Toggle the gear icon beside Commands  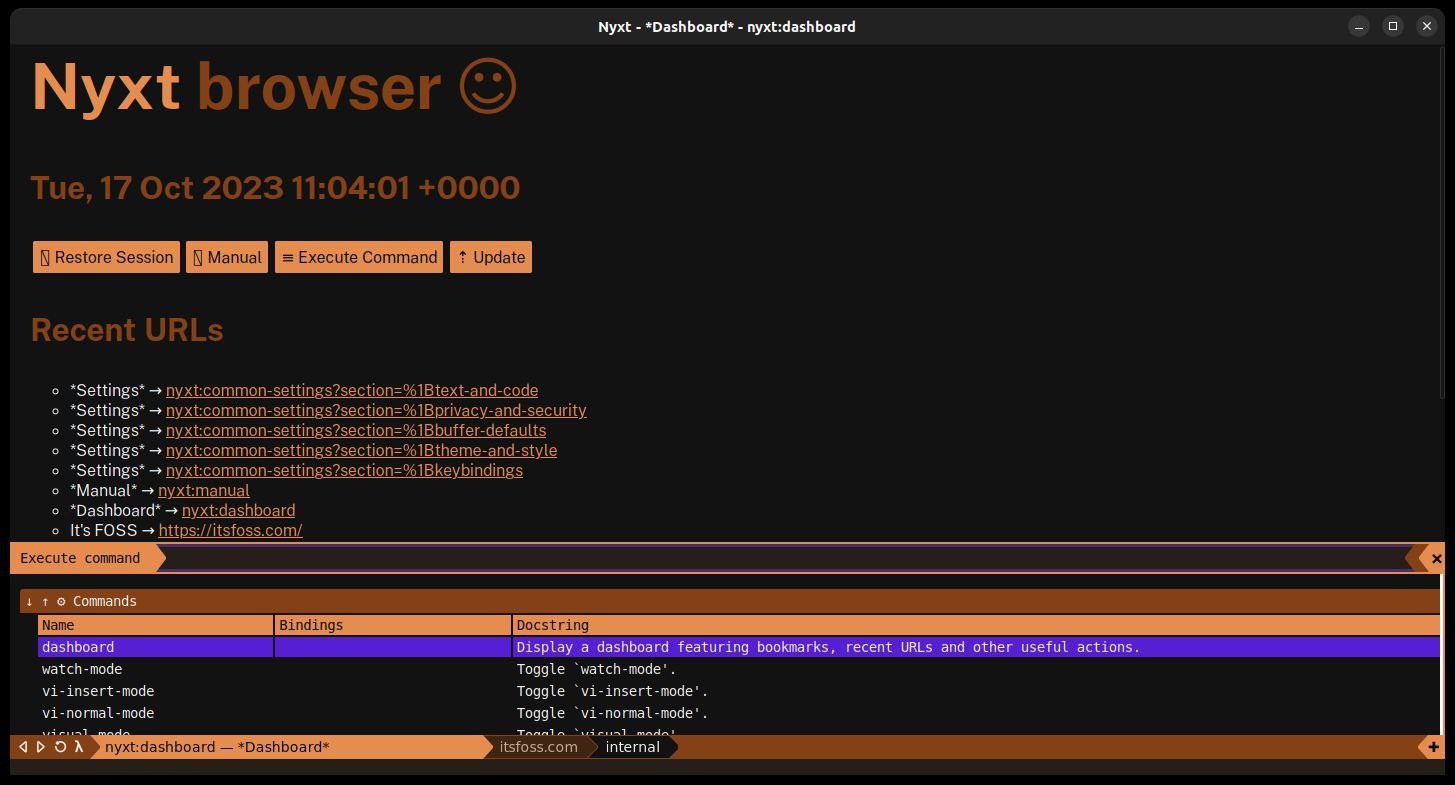61,601
